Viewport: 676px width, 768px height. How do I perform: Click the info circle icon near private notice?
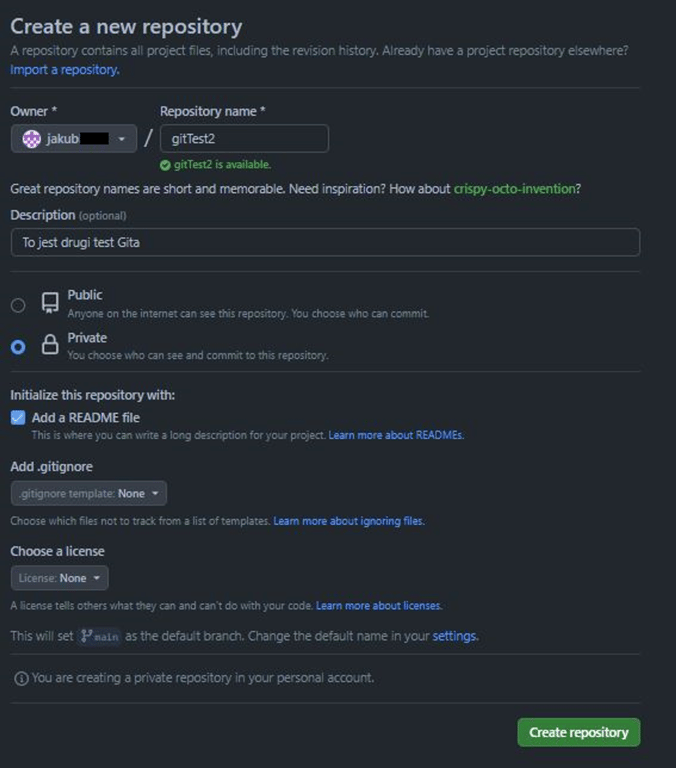21,678
